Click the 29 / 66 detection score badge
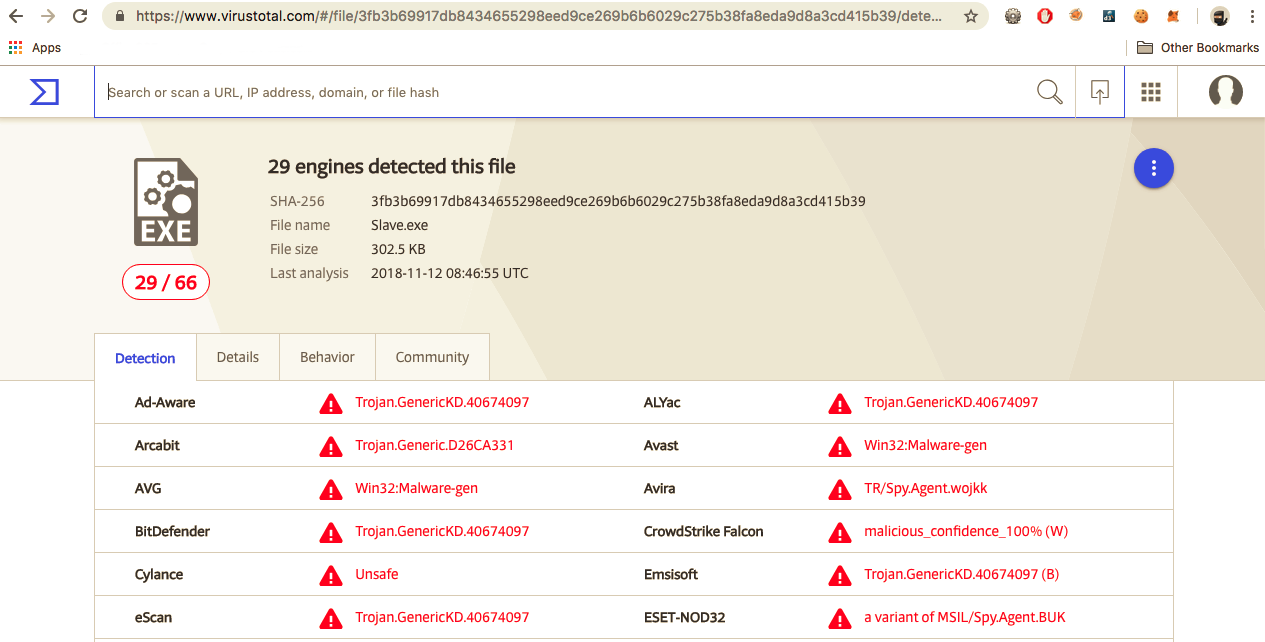The height and width of the screenshot is (642, 1265). pos(166,283)
